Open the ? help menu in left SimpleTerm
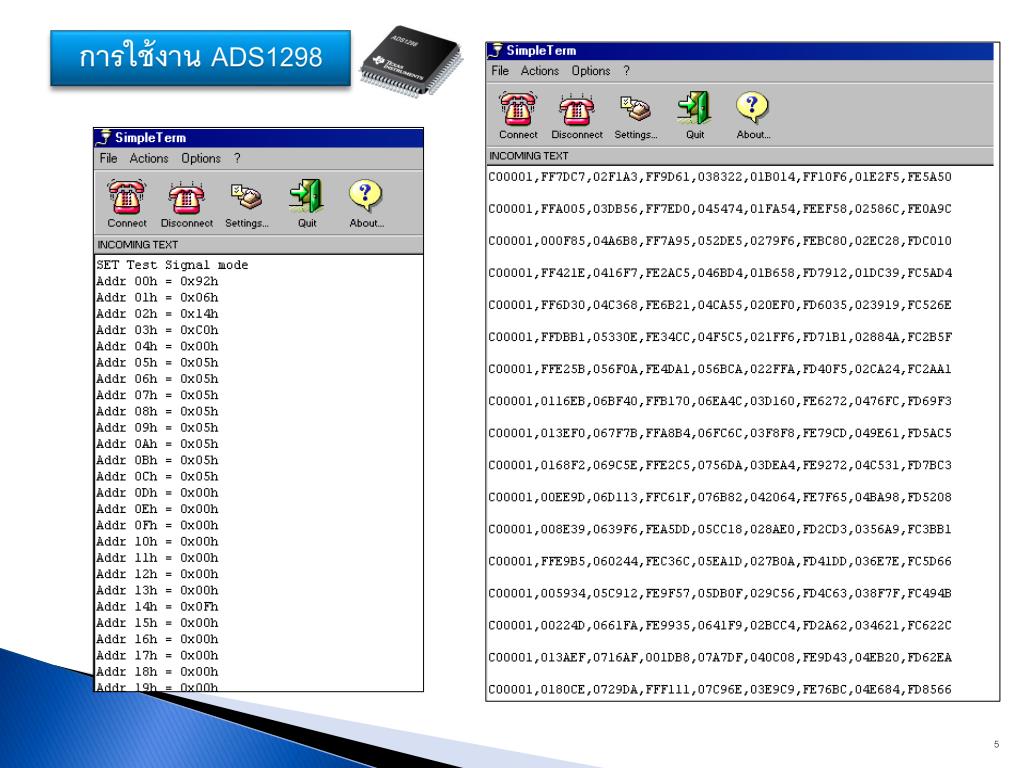 tap(237, 158)
